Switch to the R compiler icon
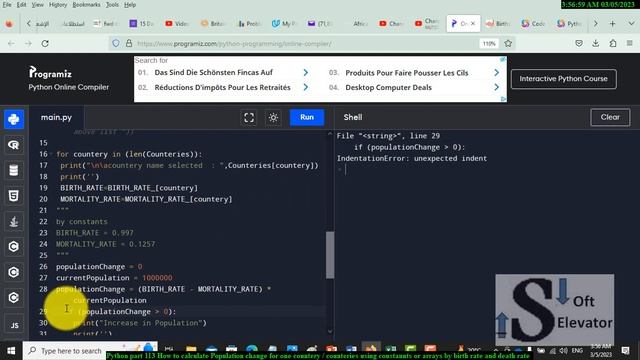640x360 pixels. coord(14,144)
